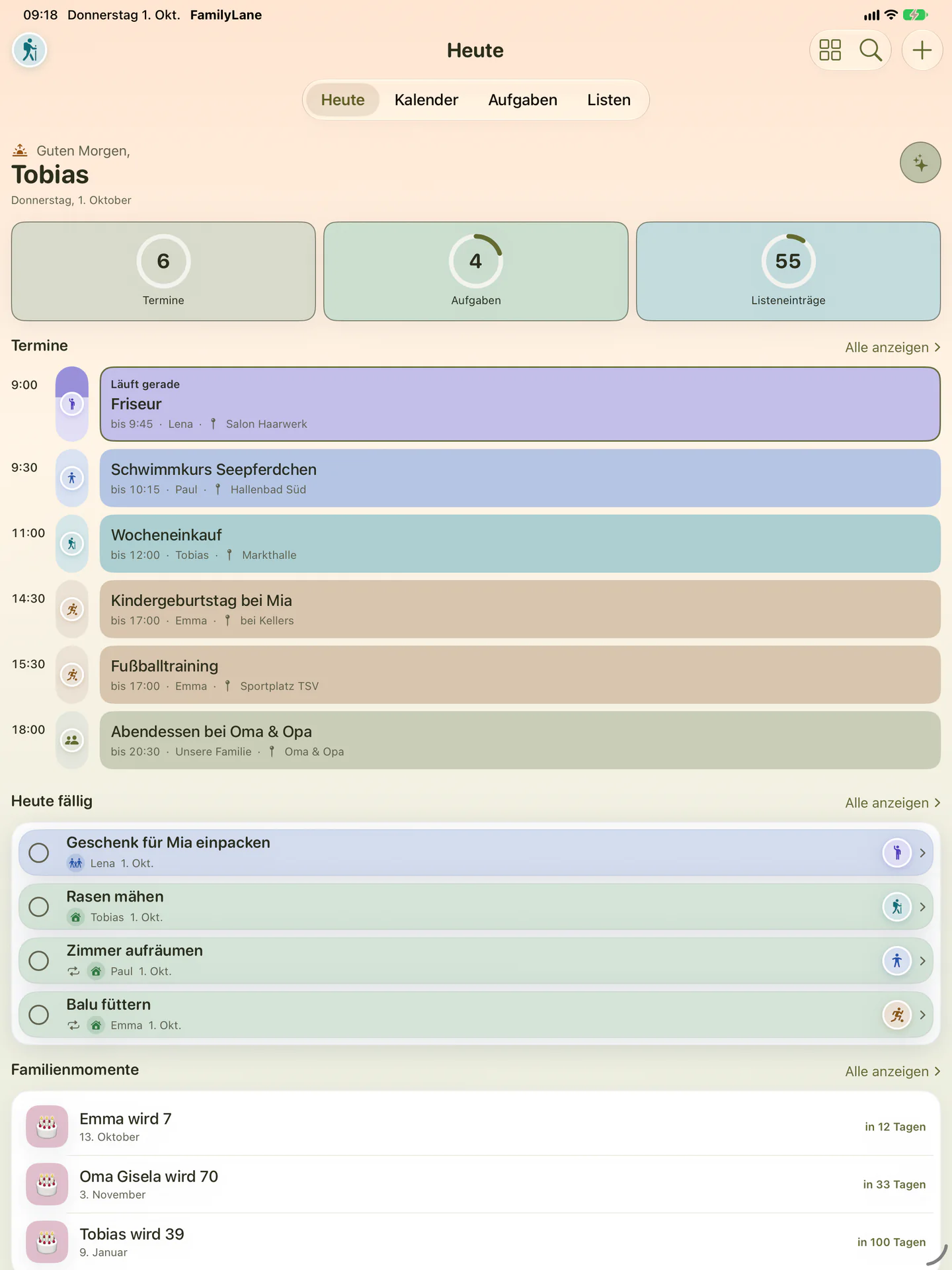Tap assignee avatar on Geschenk für Mia einpacken

coord(897,853)
